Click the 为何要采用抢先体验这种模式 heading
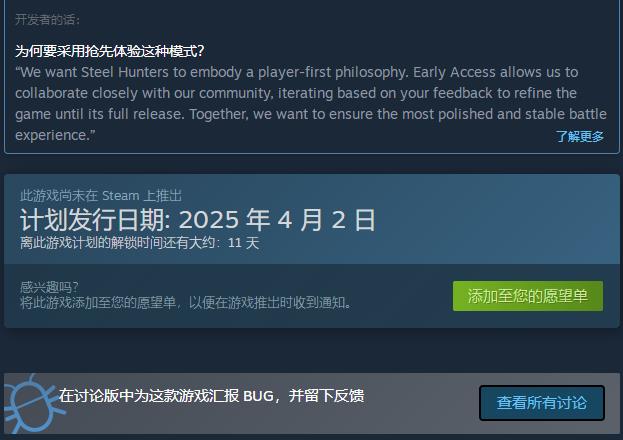This screenshot has height=440, width=623. tap(110, 51)
